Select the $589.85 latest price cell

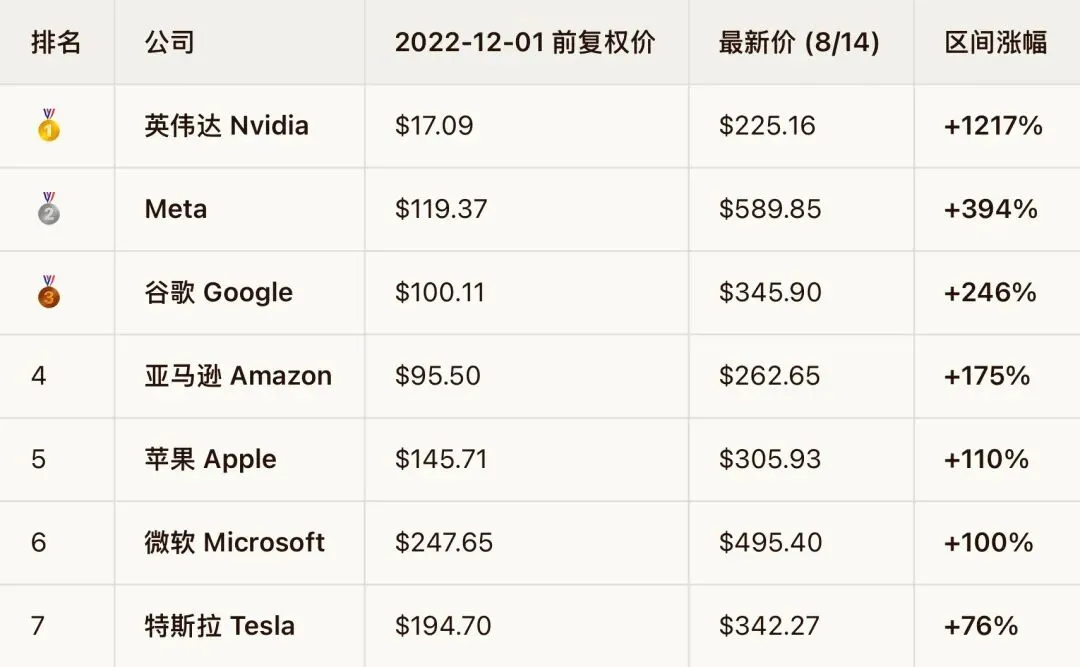(801, 209)
